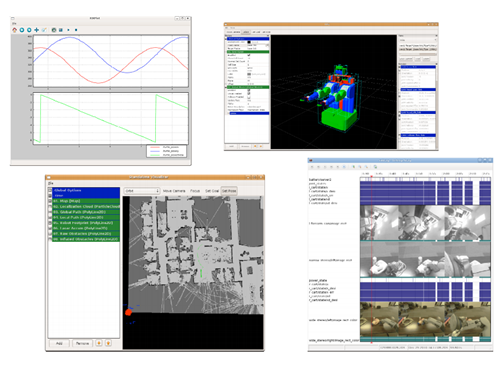Click the first grayscale camera thumbnail in the bag timeline
Viewport: 500px width, 377px height.
379,222
